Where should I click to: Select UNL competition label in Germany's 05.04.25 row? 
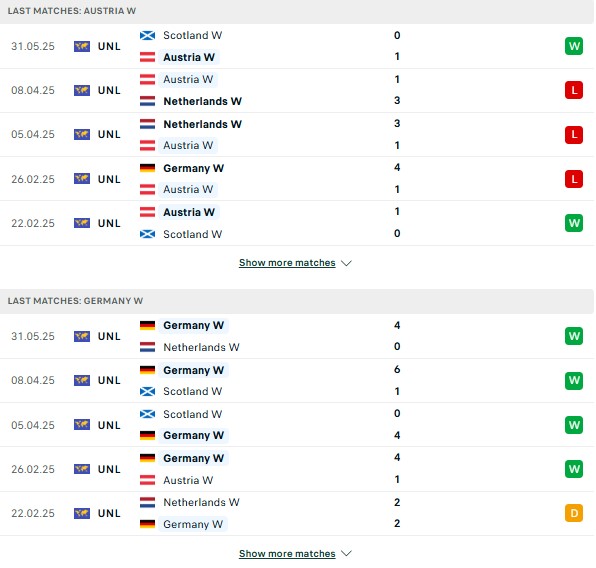click(x=109, y=425)
